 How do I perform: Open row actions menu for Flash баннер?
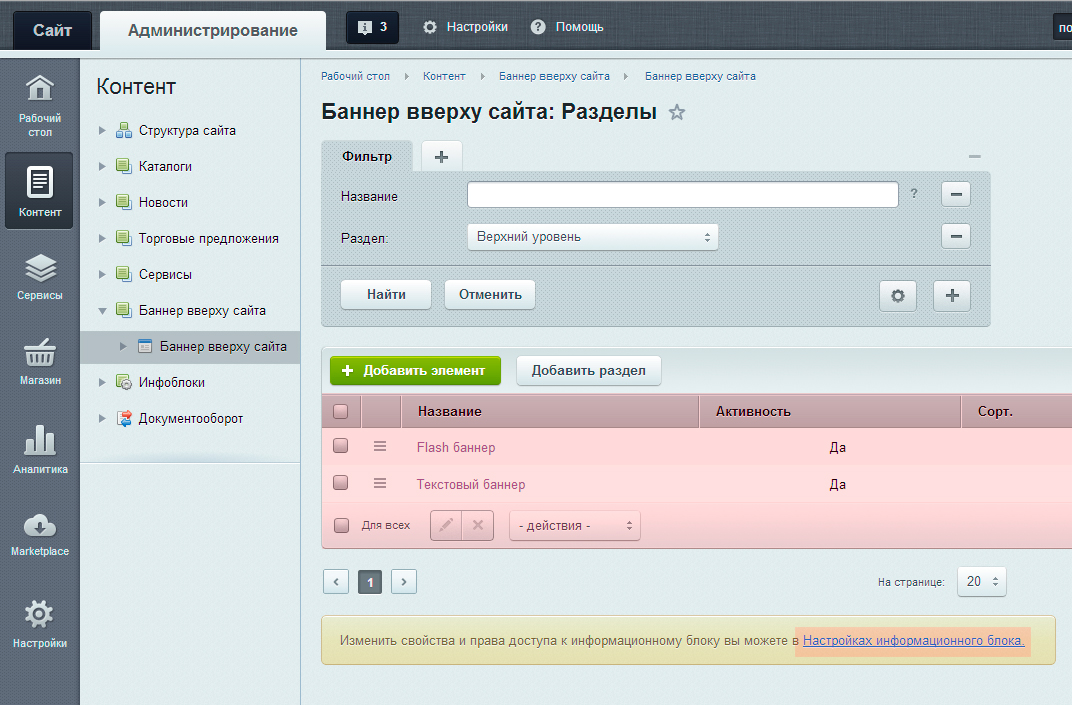380,447
